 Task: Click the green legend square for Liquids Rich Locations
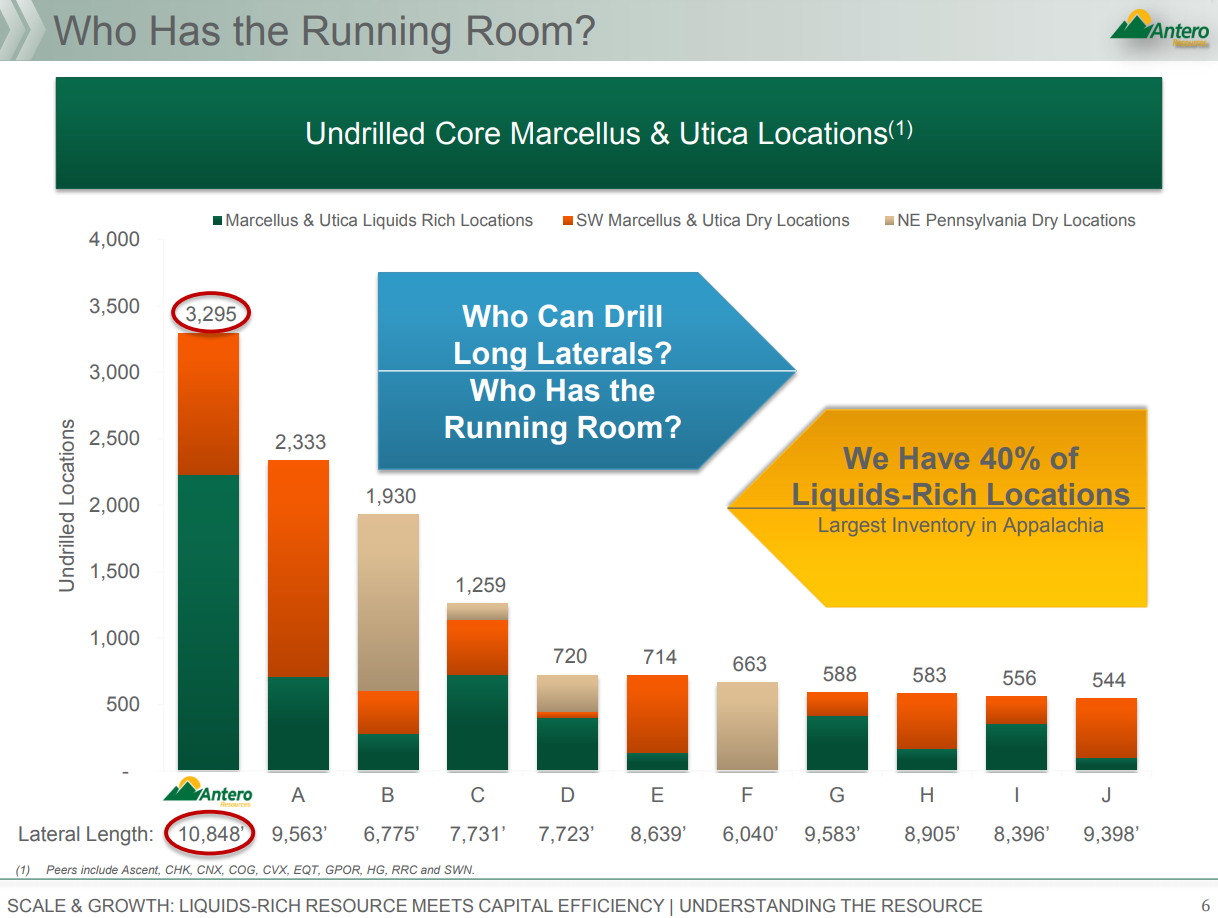coord(216,221)
